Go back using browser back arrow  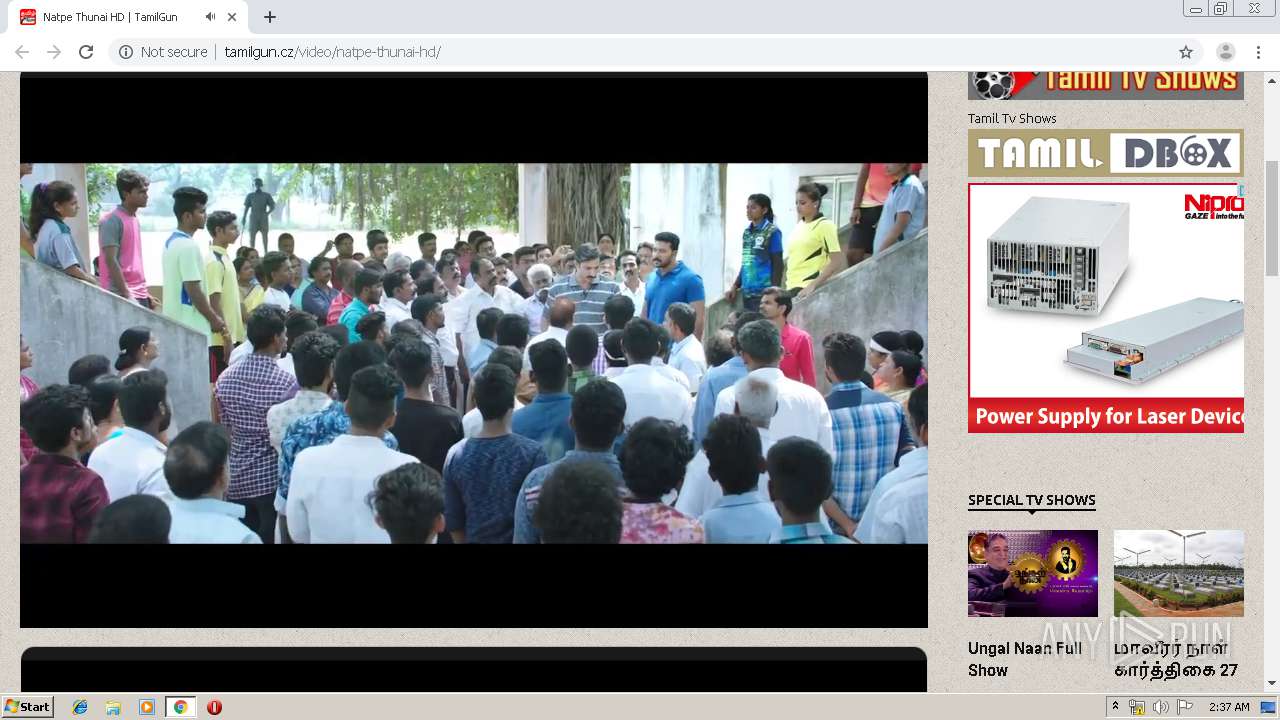[x=22, y=52]
